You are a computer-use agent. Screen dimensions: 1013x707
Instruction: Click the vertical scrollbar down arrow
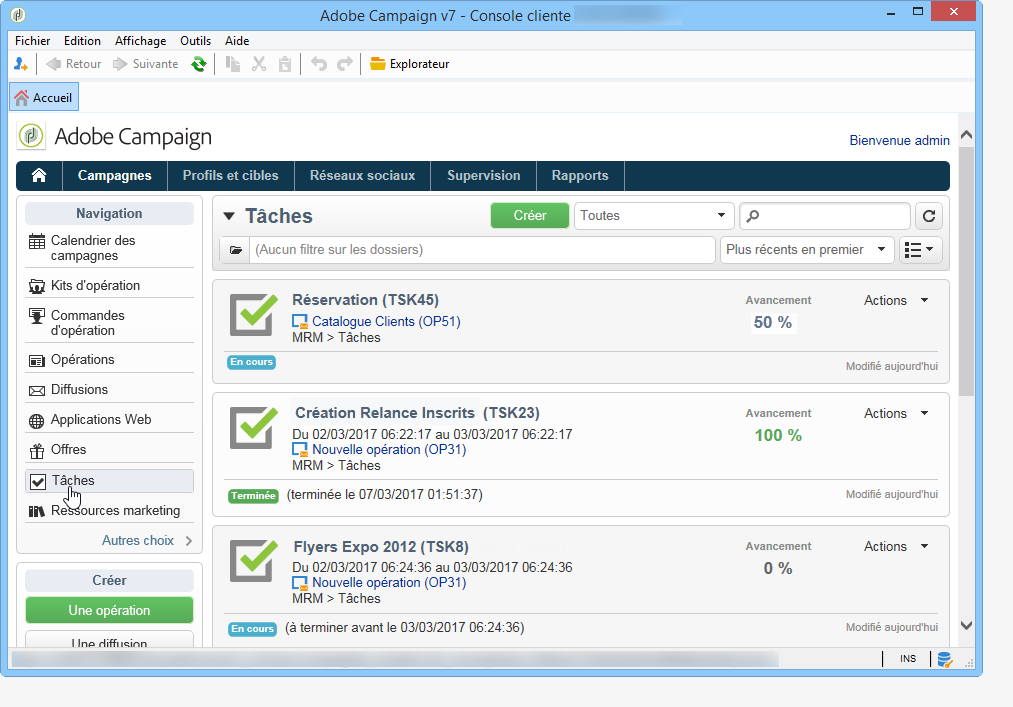(x=966, y=626)
